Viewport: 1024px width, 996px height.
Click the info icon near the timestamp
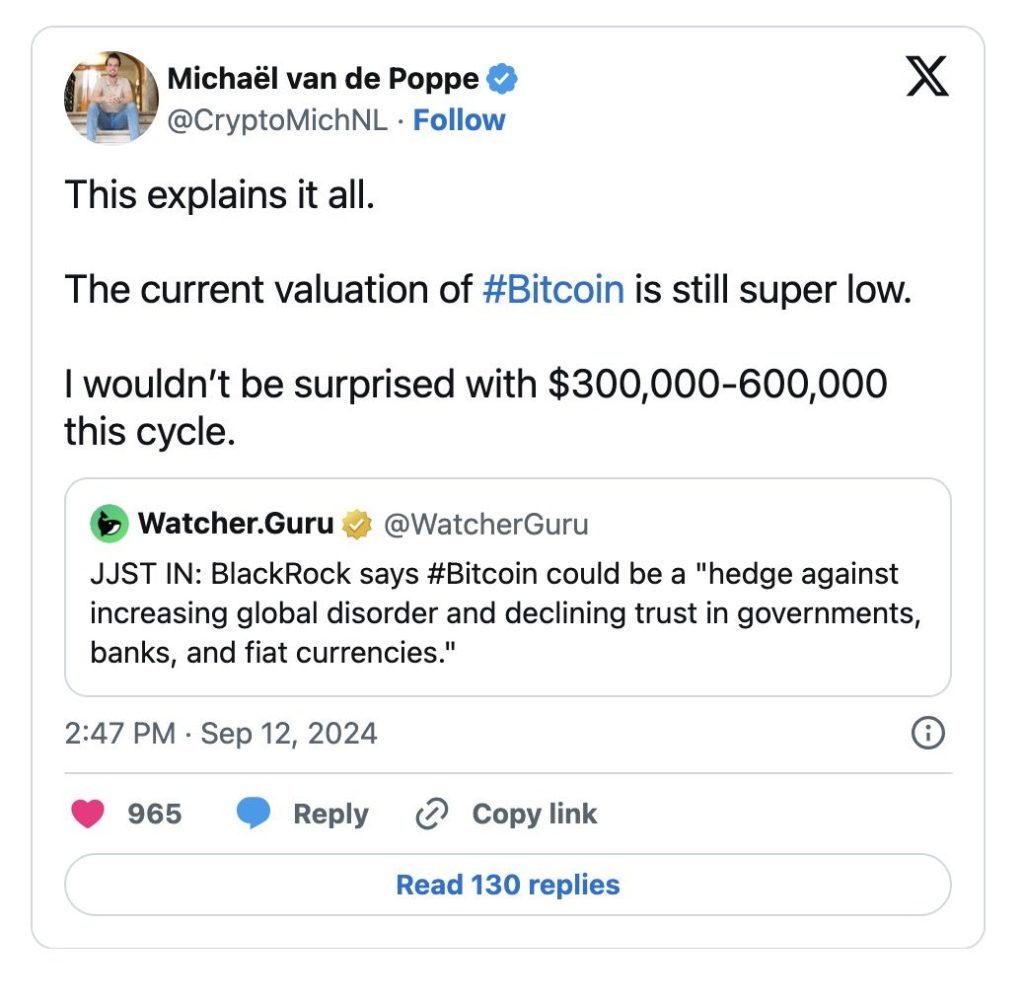pyautogui.click(x=926, y=733)
